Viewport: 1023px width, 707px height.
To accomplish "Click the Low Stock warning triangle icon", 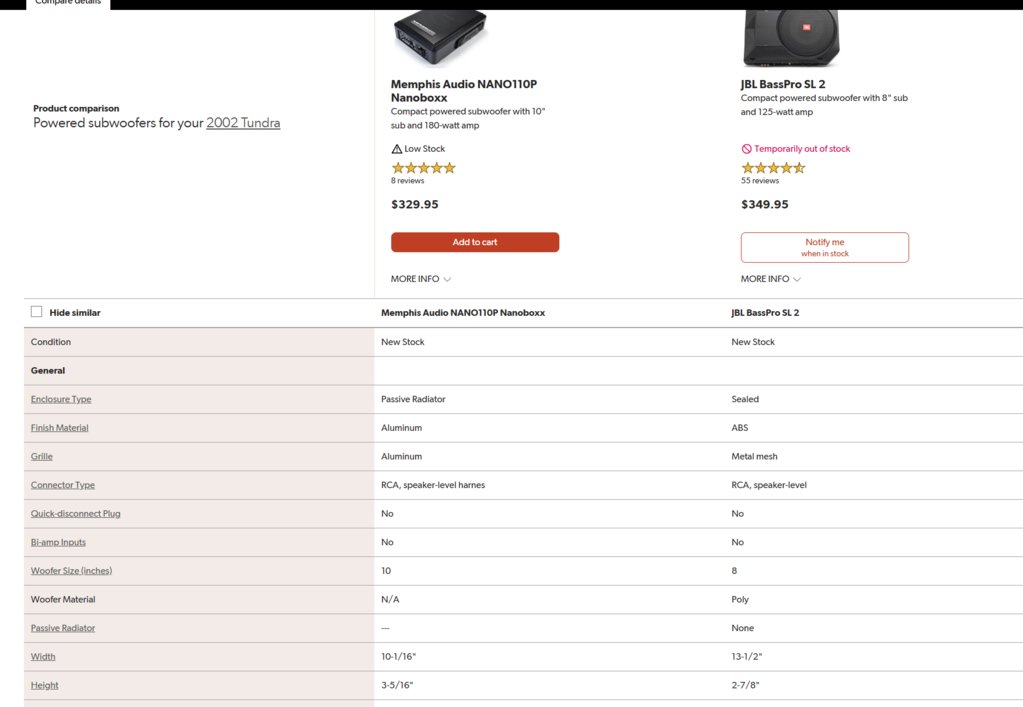I will click(396, 149).
